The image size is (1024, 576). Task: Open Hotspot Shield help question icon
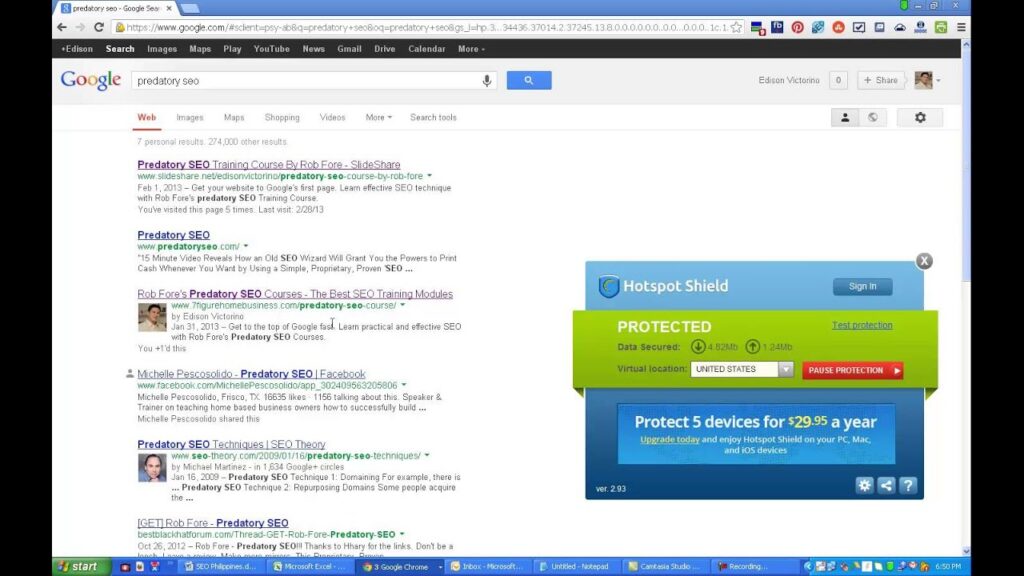pyautogui.click(x=908, y=485)
